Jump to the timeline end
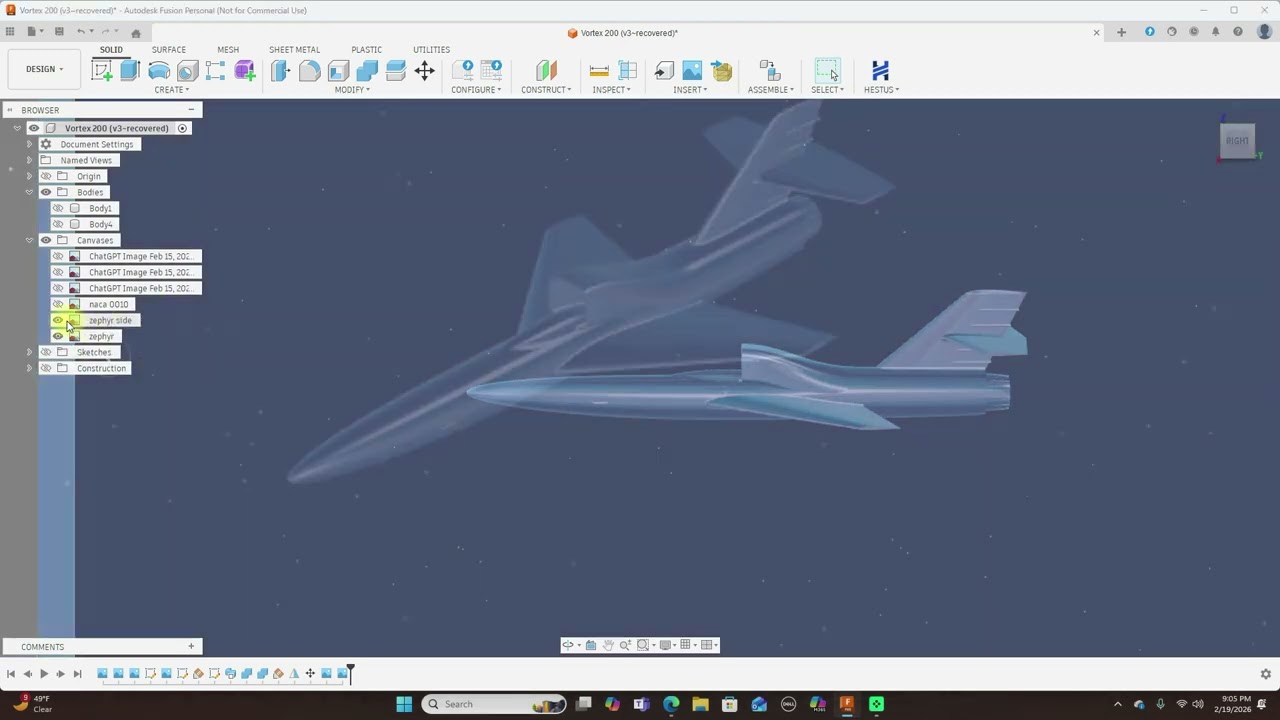Viewport: 1280px width, 720px height. (77, 674)
